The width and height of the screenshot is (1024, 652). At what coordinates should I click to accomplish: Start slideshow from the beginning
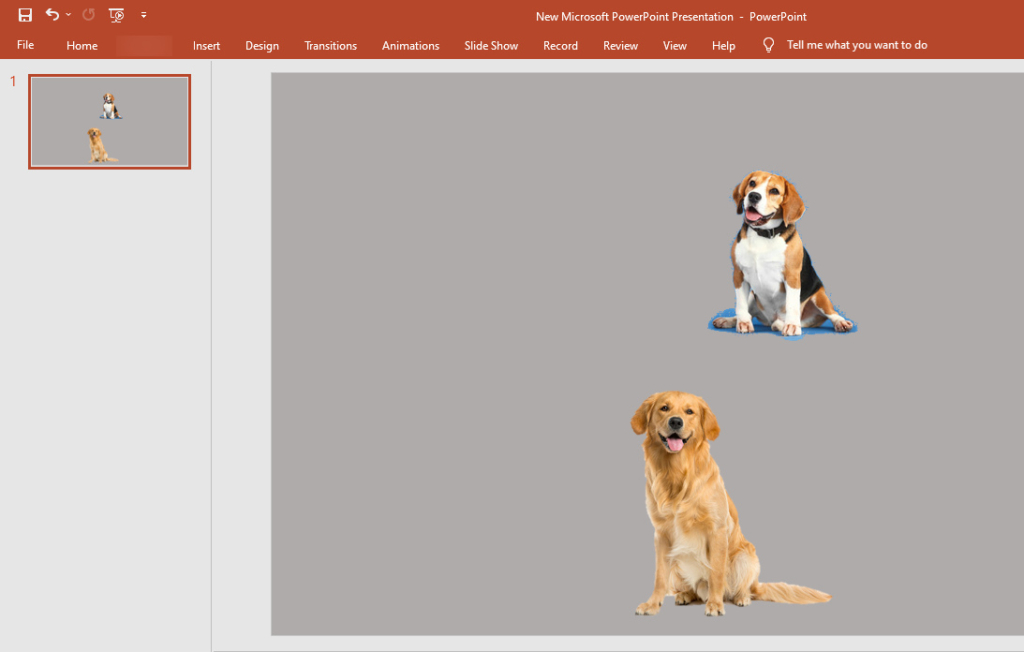pos(116,14)
